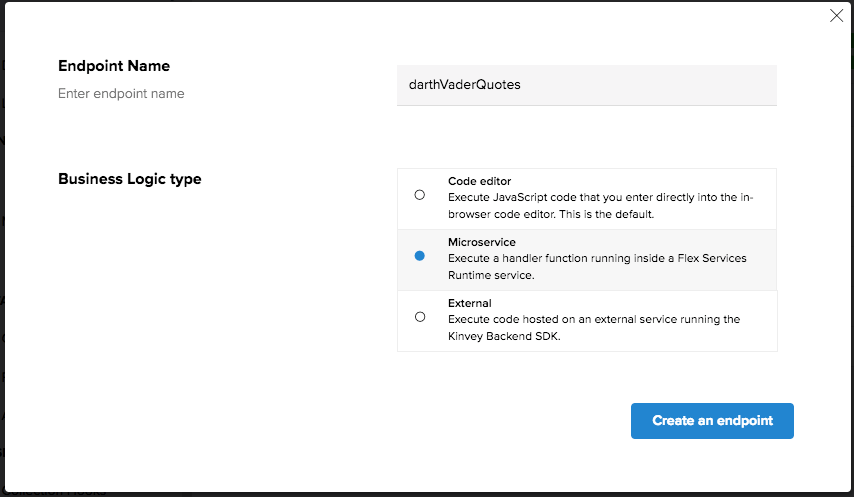Click the Endpoint Name input field
This screenshot has width=854, height=497.
coord(586,85)
